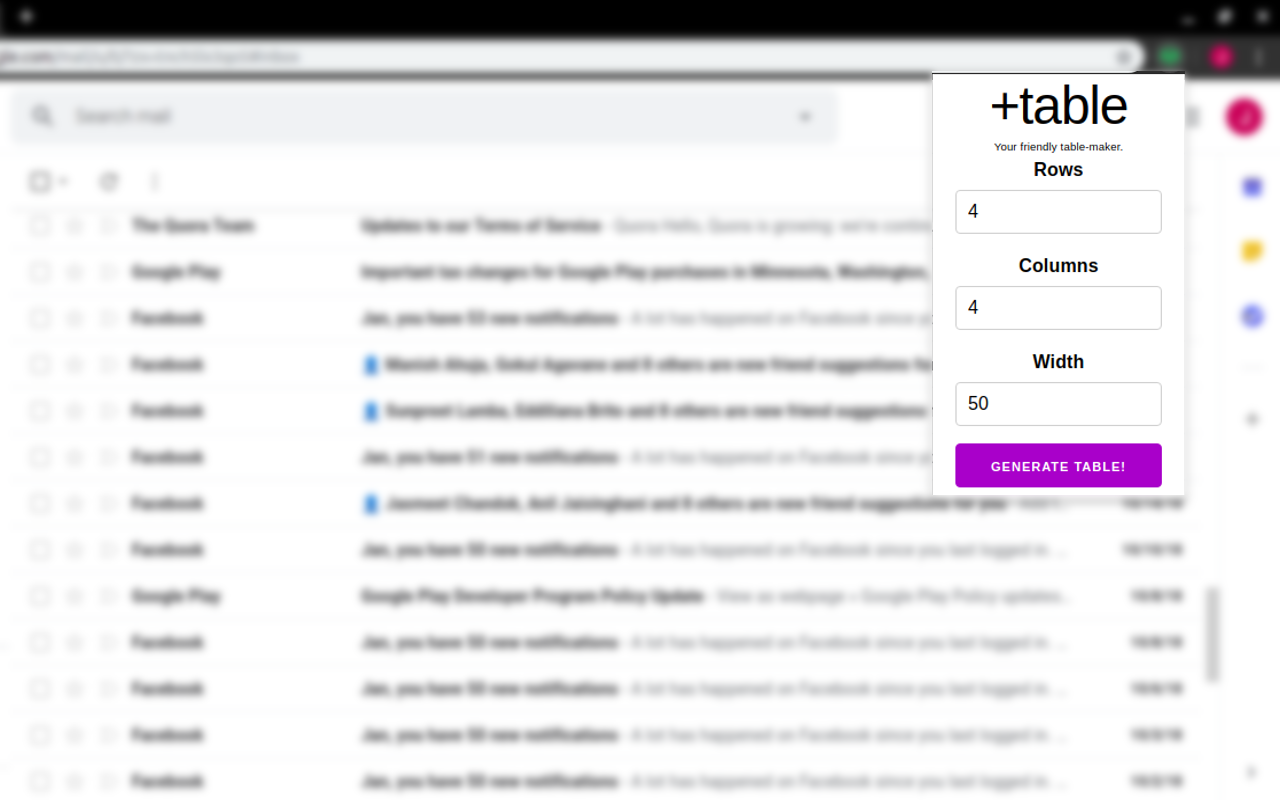Select checkbox for Gurpreet Lamba friend suggestions email

39,411
